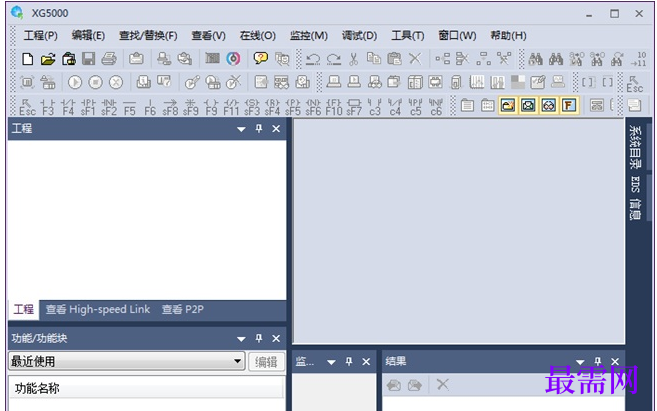Screen dimensions: 657x411
Task: Open the 监... panel dropdown arrow
Action: pyautogui.click(x=331, y=362)
